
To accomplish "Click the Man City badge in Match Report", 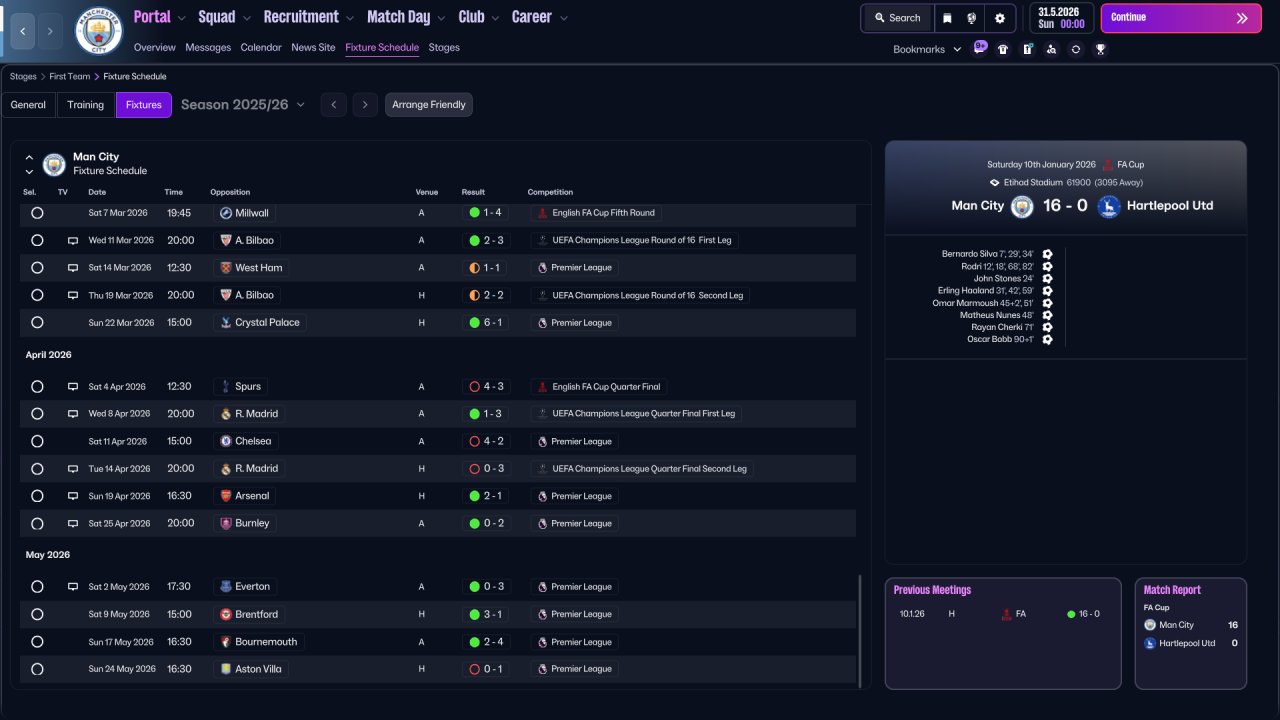I will point(1150,625).
